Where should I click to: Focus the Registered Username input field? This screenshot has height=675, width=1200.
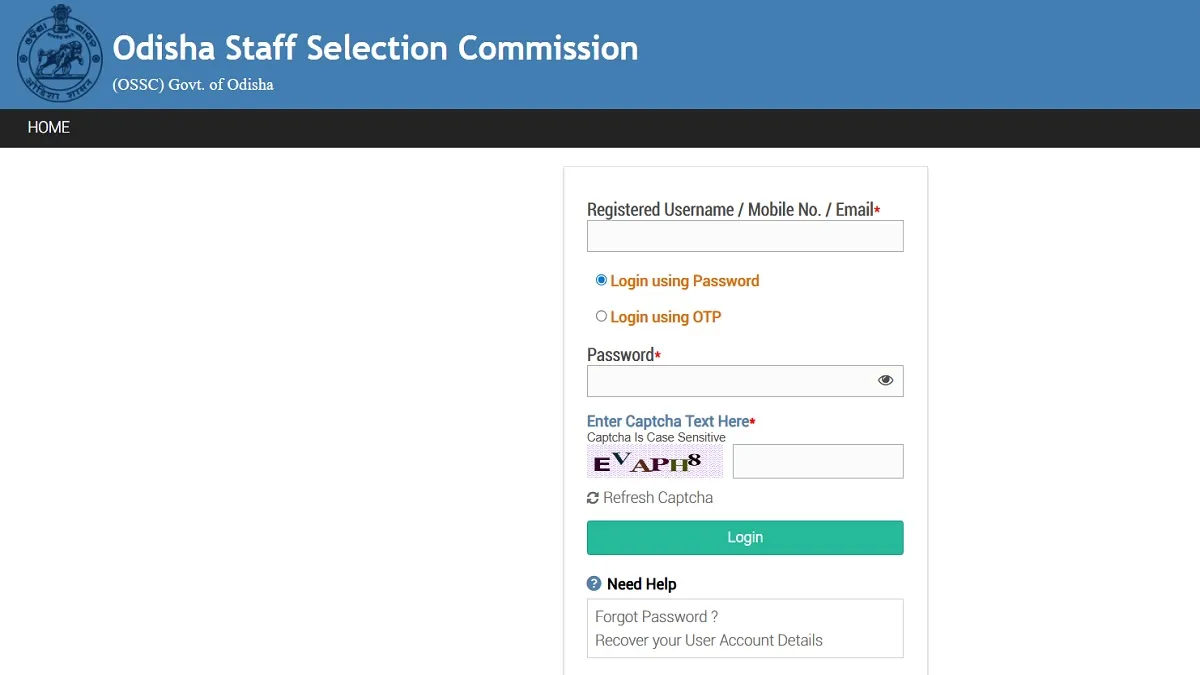[745, 236]
